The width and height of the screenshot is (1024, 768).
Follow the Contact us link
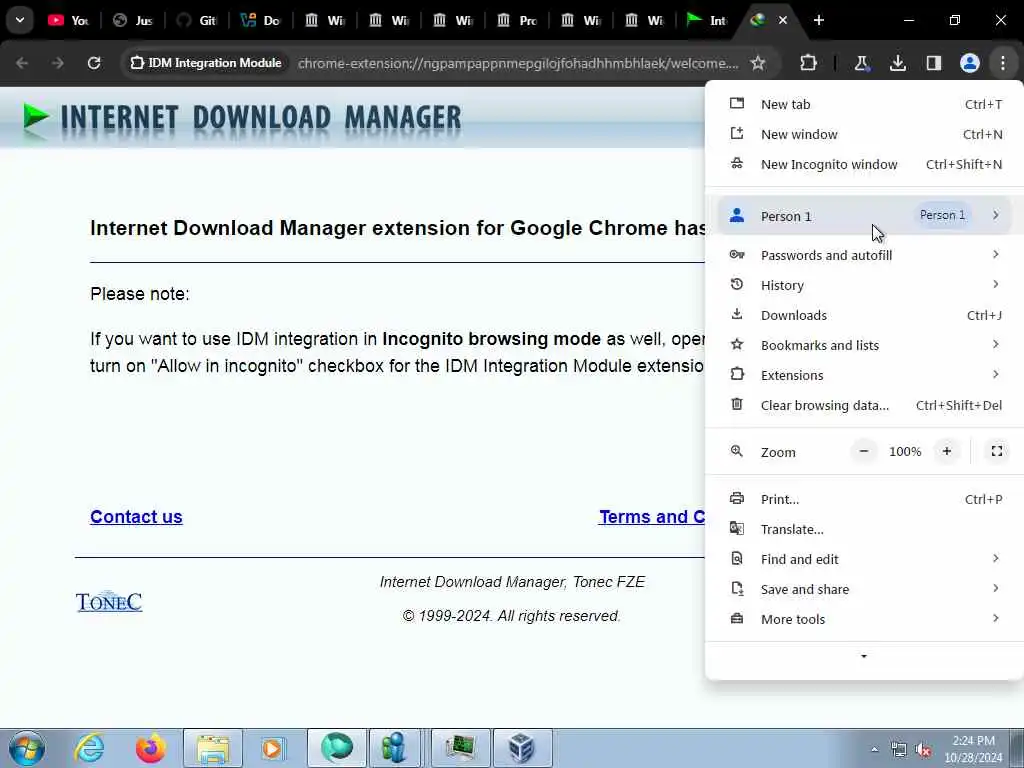coord(136,517)
